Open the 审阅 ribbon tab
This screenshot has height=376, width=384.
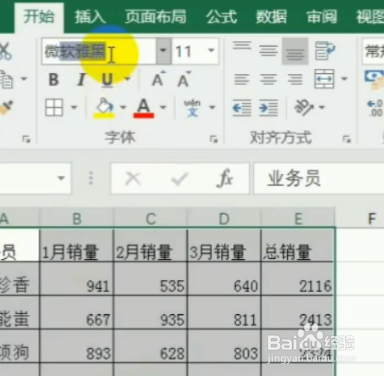[322, 17]
